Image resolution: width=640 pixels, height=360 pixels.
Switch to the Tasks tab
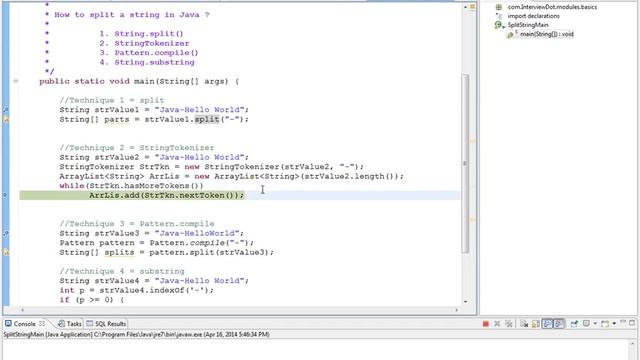70,324
